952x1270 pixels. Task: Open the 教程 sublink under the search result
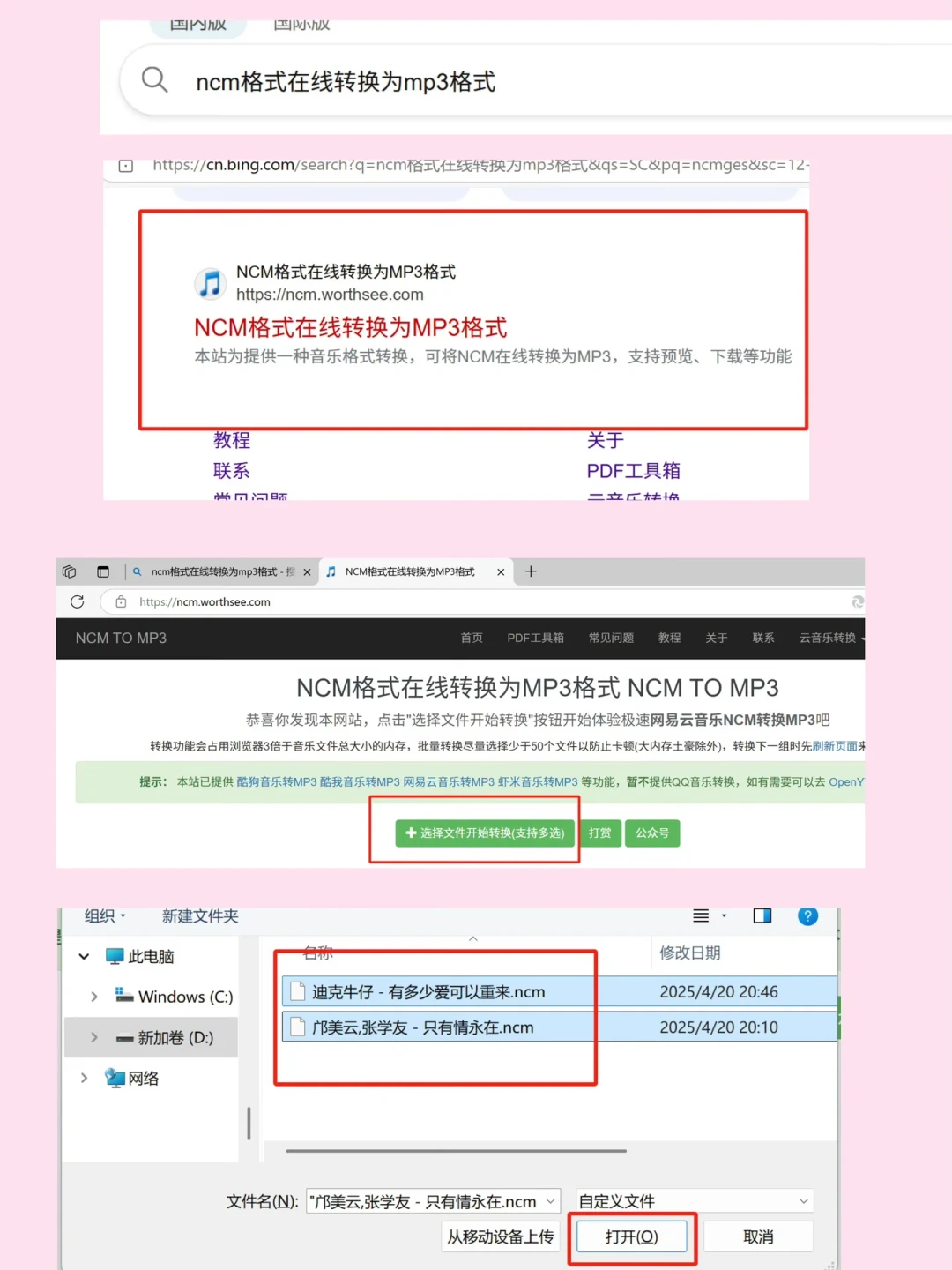click(232, 440)
